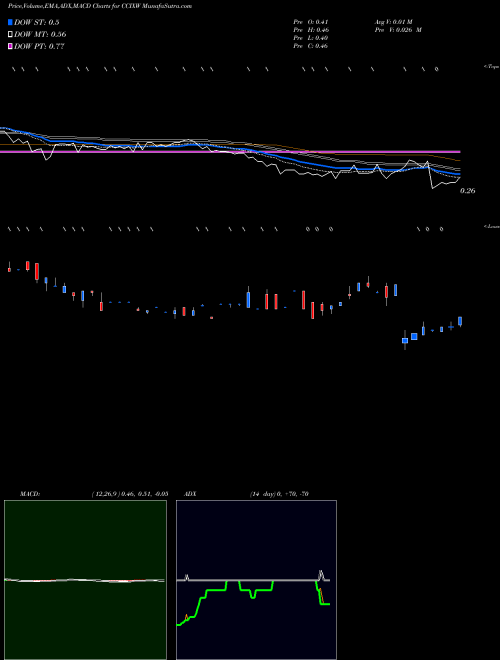
Task: Click the blue DOW ST legend swatch
Action: point(10,22)
